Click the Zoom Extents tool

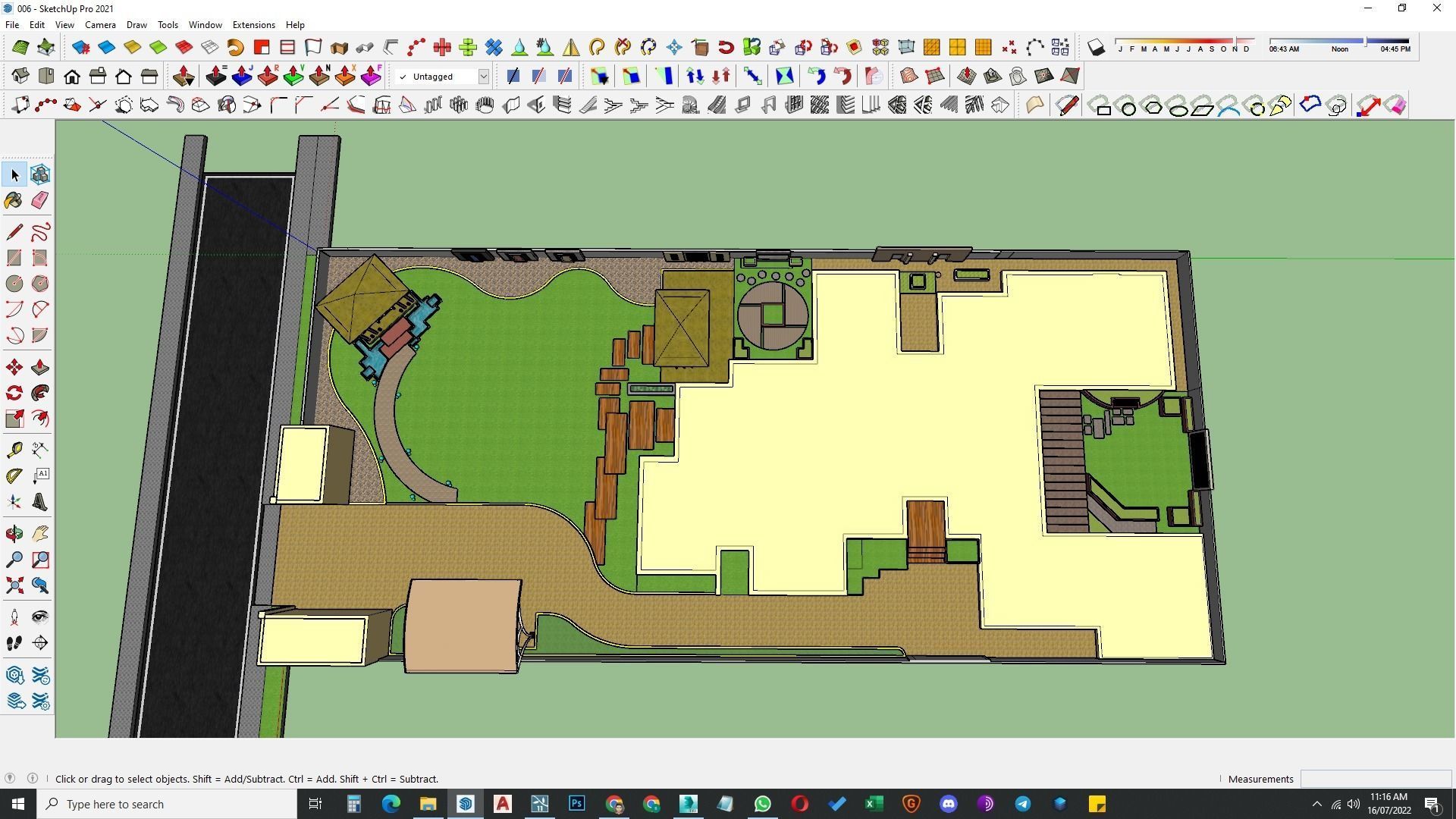(14, 585)
